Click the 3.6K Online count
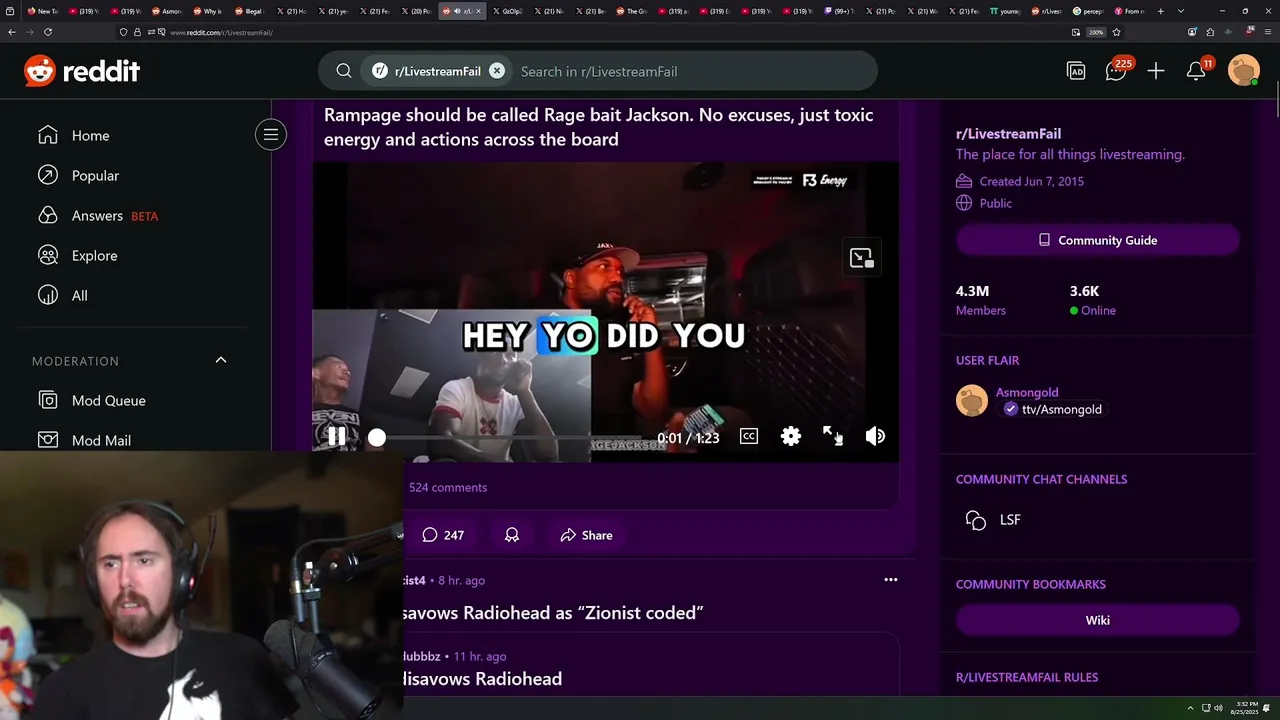 tap(1092, 300)
